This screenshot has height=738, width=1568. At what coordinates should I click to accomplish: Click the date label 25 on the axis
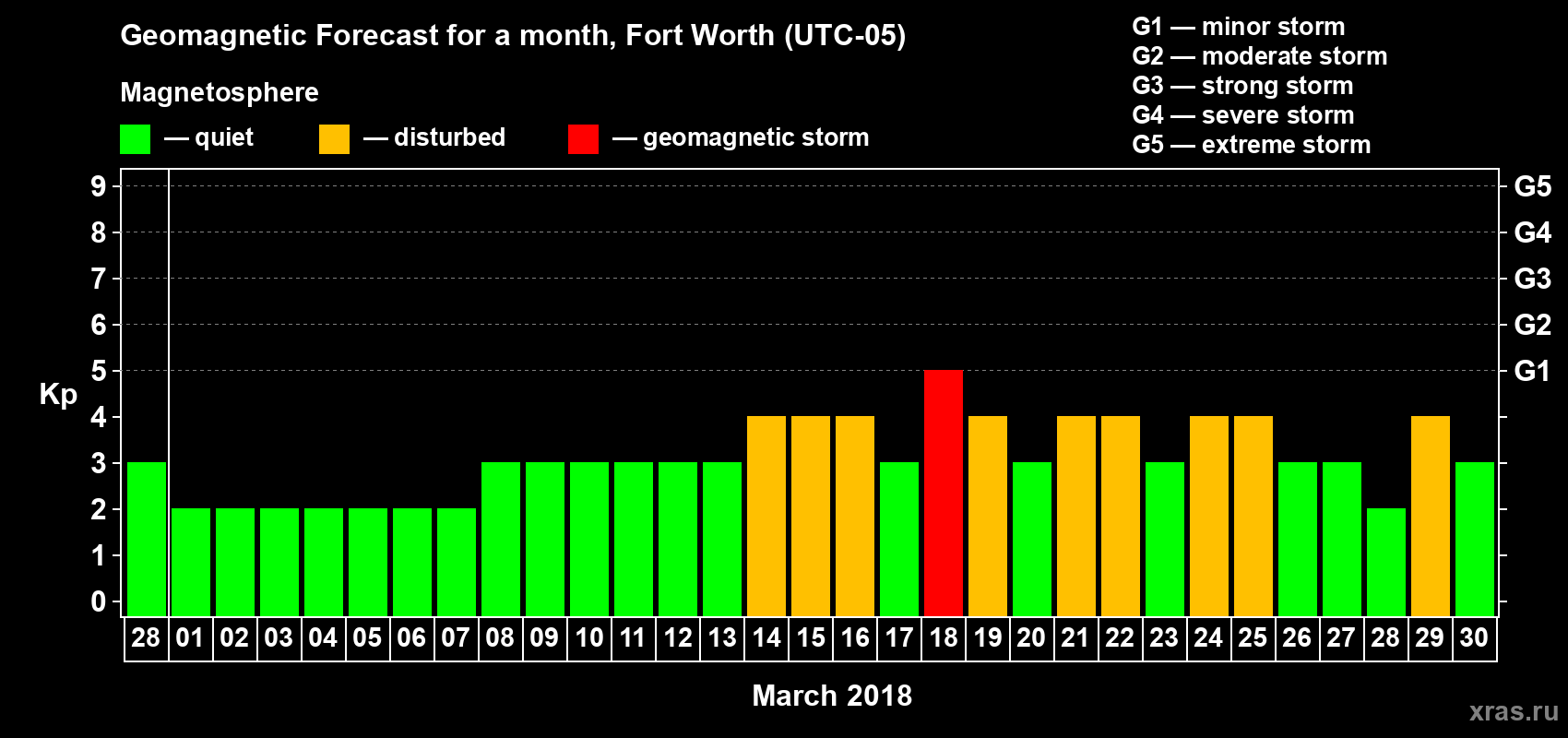coord(1253,638)
